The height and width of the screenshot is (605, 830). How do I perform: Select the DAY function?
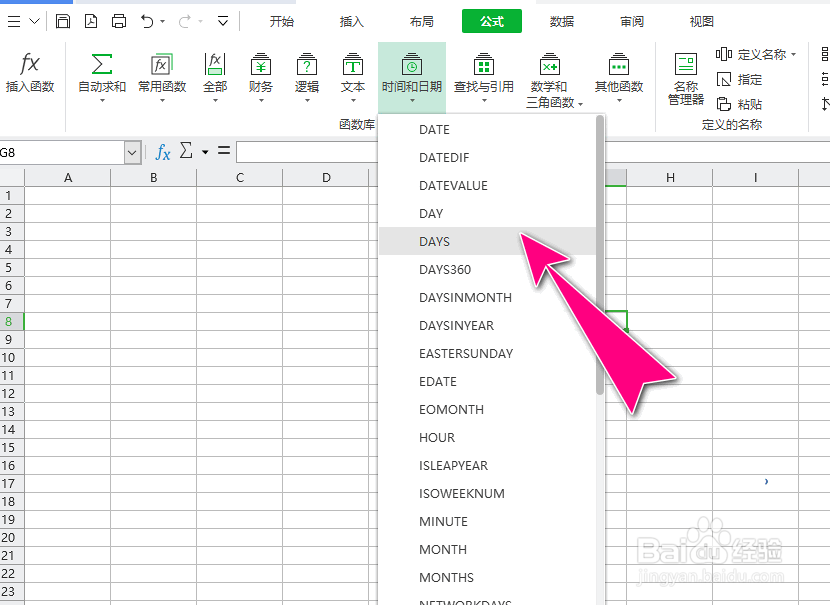[487, 214]
